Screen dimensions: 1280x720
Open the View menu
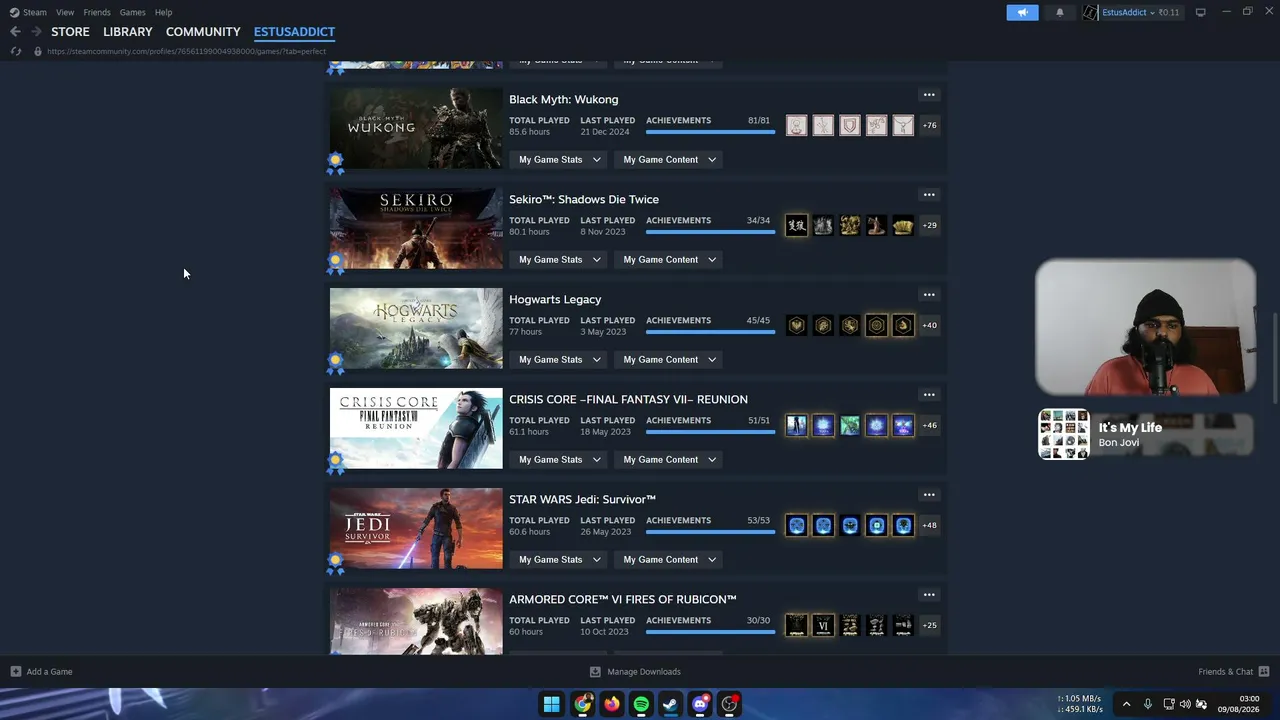pos(65,12)
